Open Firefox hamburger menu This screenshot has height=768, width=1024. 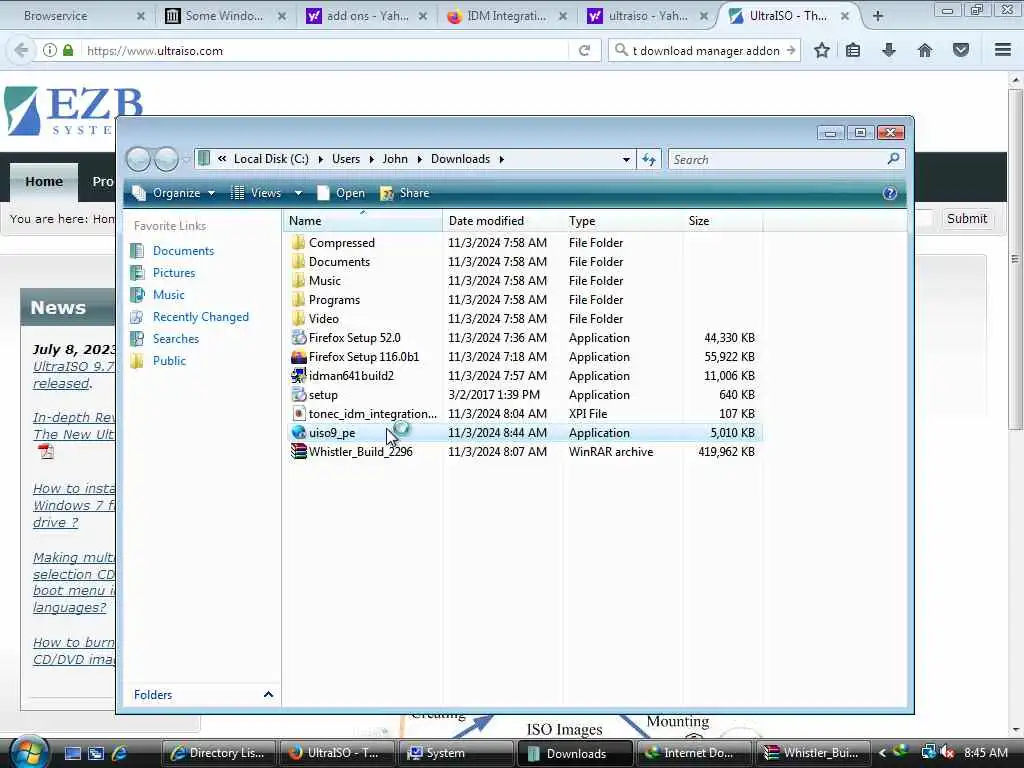point(1003,50)
